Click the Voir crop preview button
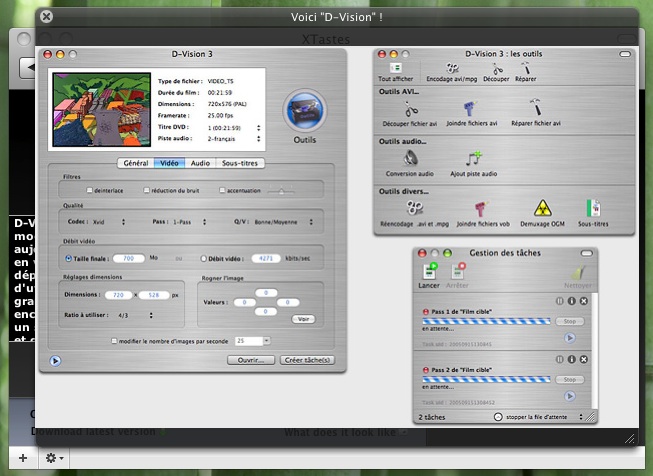Image resolution: width=653 pixels, height=476 pixels. coord(303,319)
